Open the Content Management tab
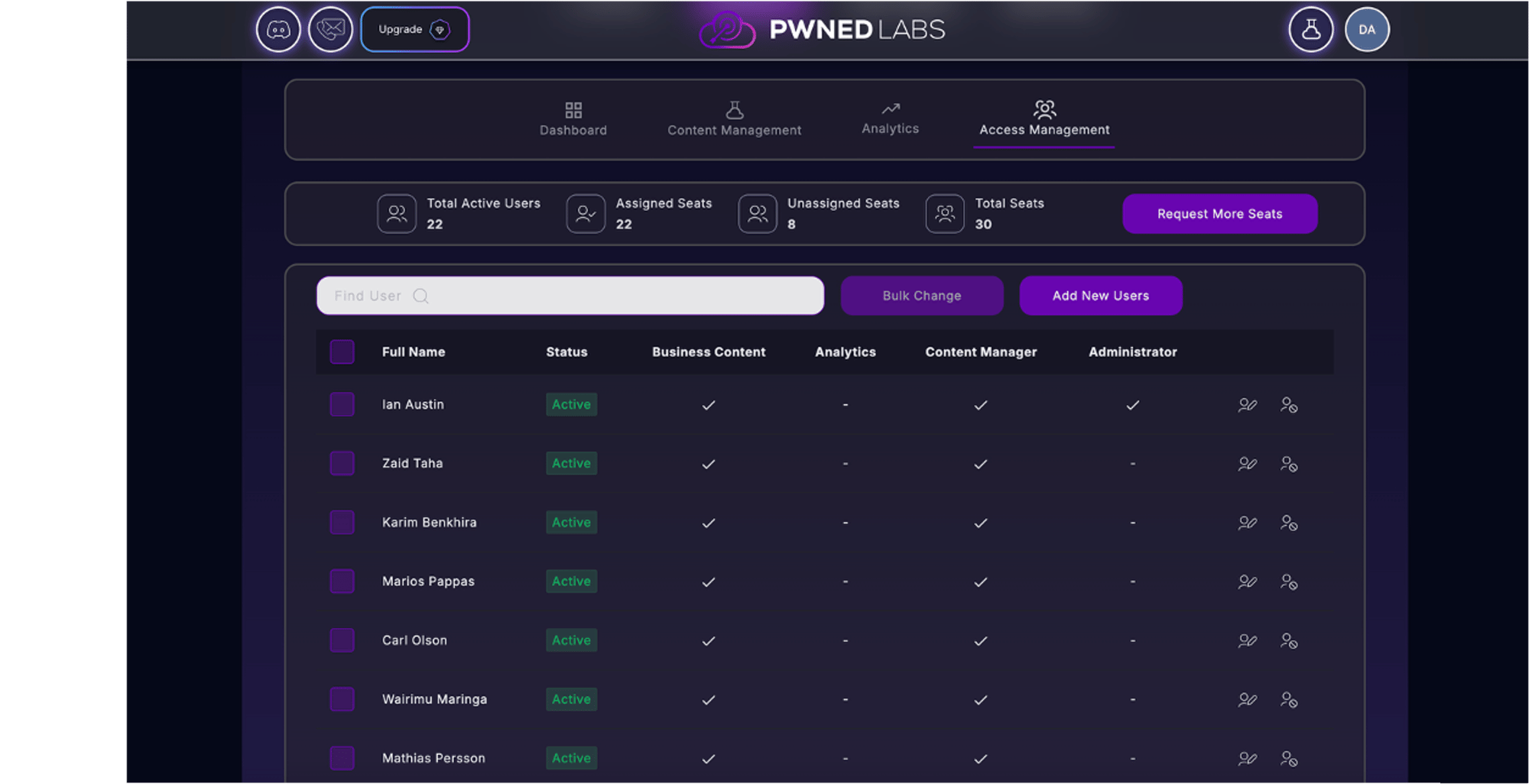 [x=734, y=119]
